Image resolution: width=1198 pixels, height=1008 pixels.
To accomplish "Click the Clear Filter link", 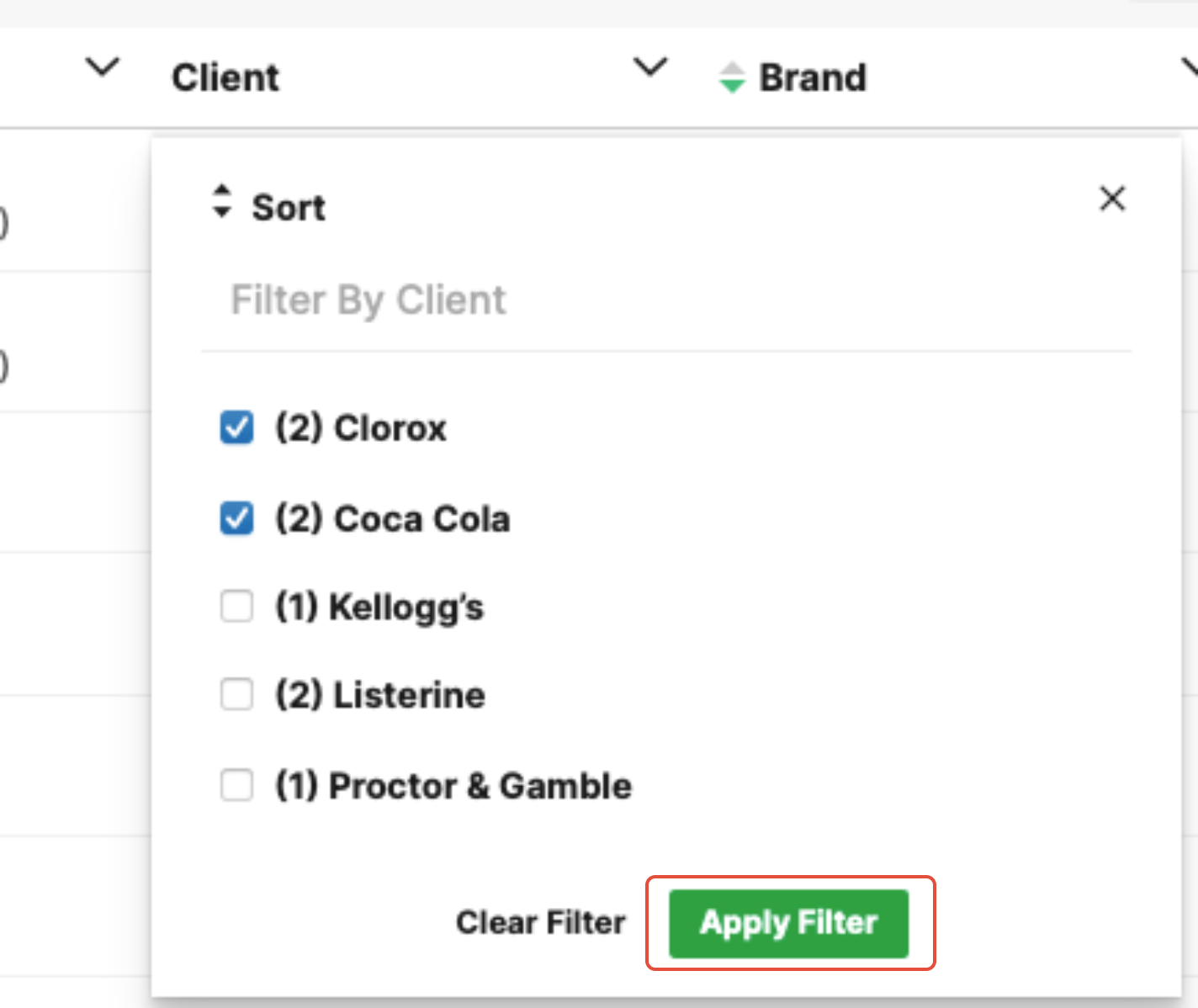I will point(540,923).
